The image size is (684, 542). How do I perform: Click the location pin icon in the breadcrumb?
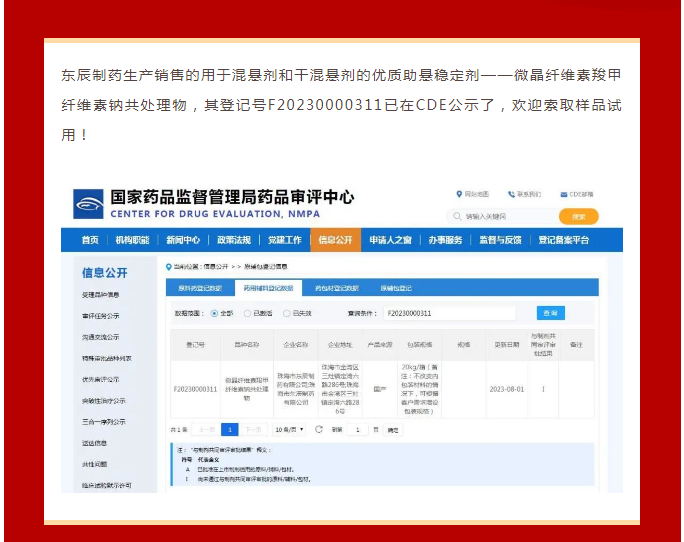pos(168,267)
